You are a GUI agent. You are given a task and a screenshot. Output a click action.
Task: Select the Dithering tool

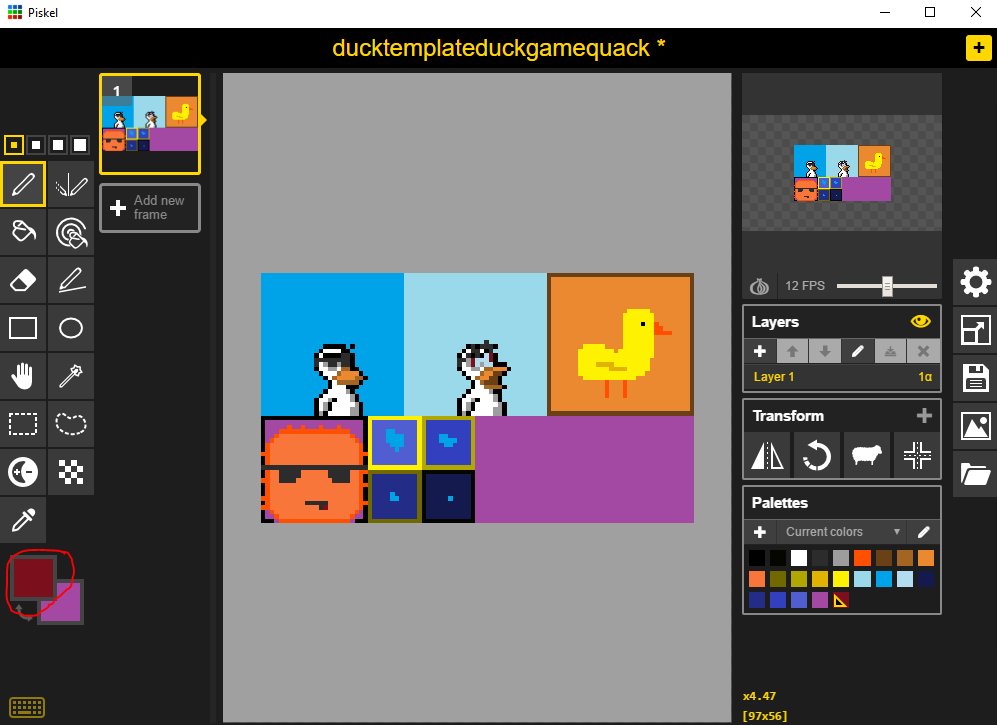[71, 472]
